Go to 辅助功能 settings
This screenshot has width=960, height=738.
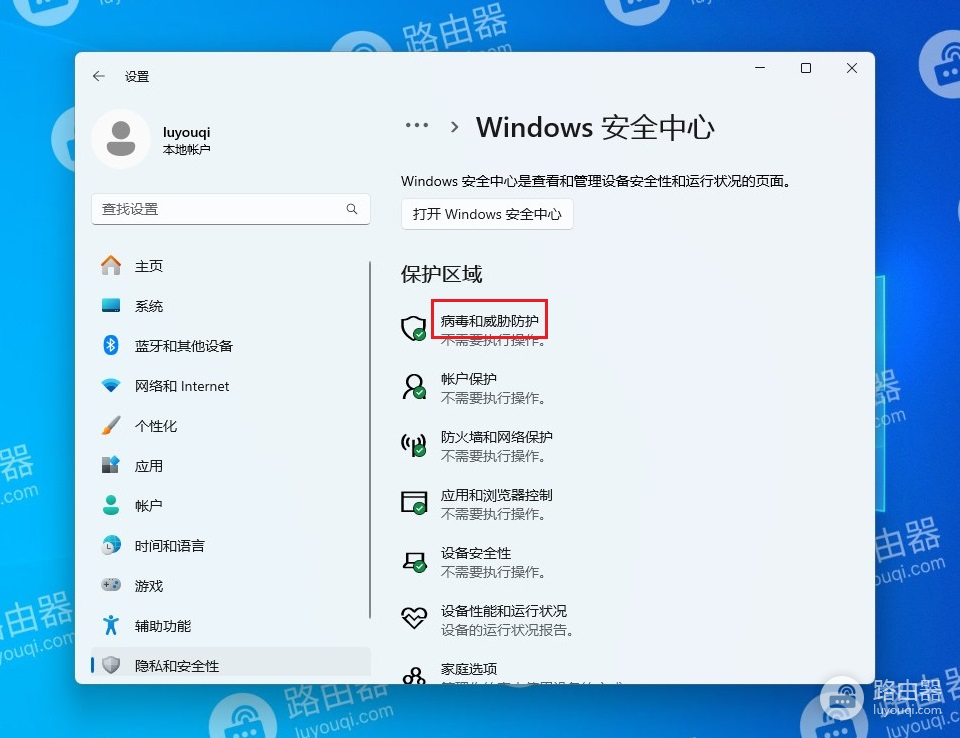231,625
